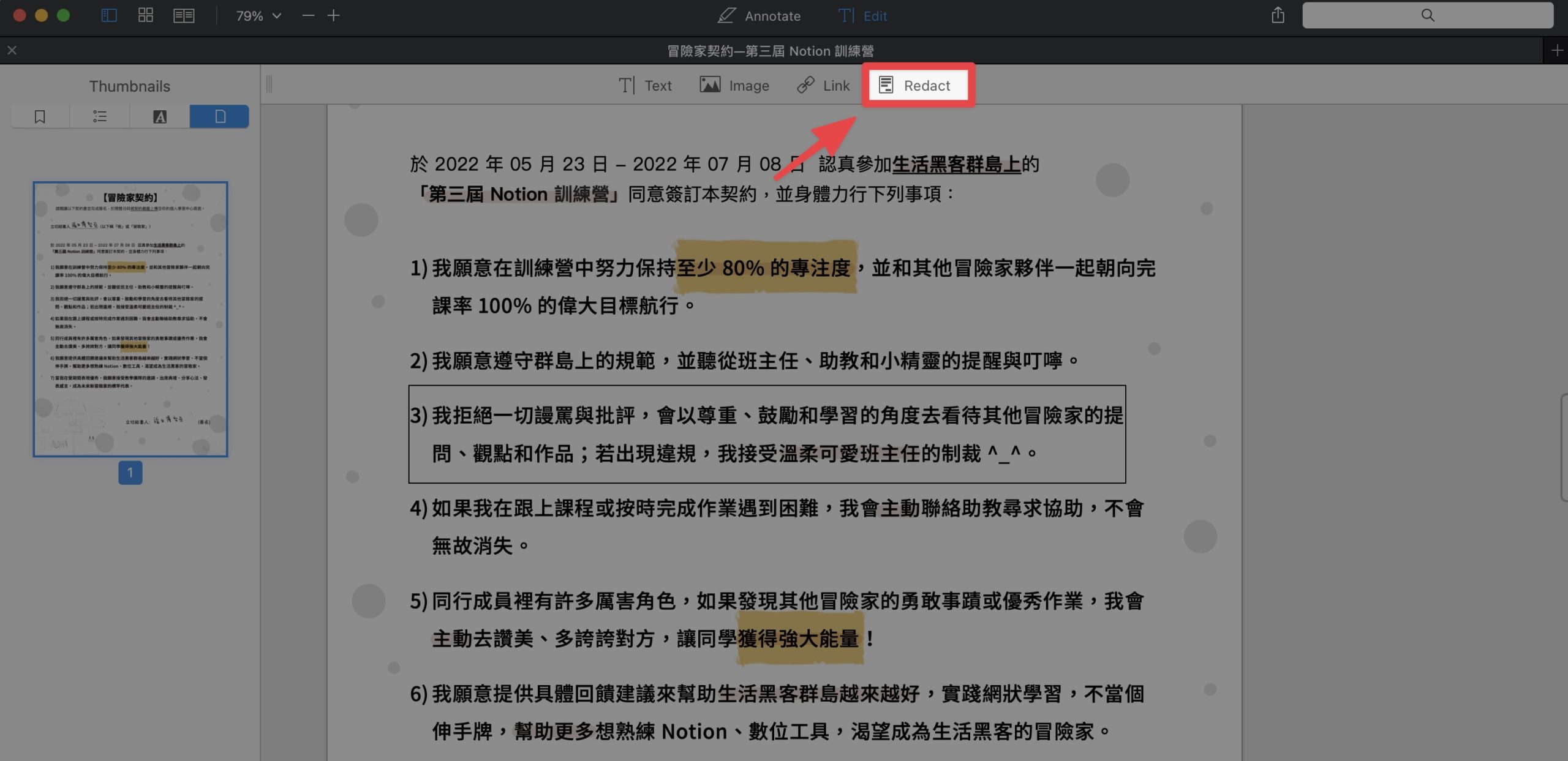Click the text 同意簽訂本契約

pyautogui.click(x=693, y=194)
